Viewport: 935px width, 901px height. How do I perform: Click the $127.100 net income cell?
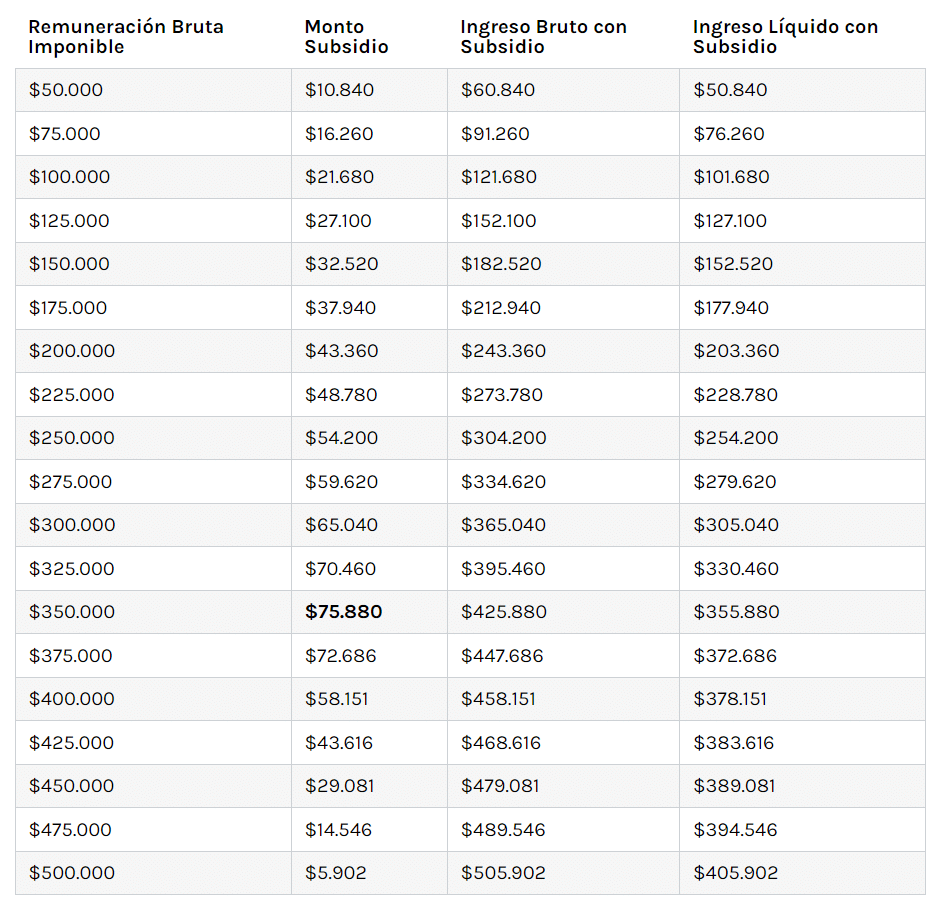click(x=730, y=221)
